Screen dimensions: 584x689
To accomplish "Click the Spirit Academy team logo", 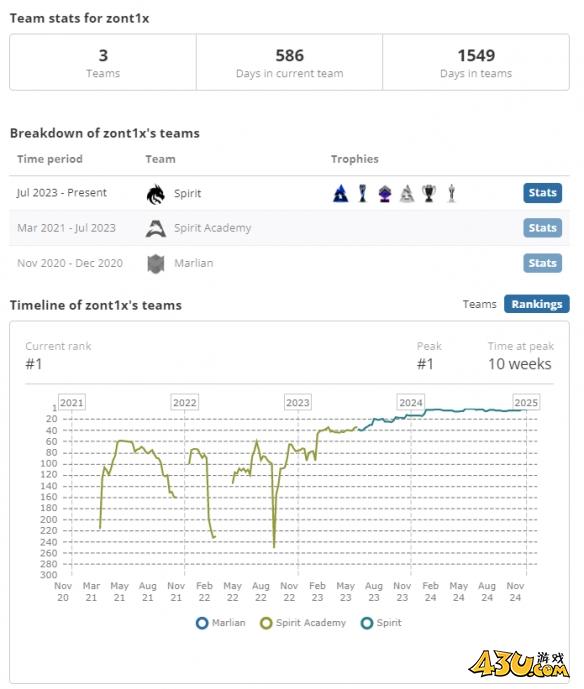I will pyautogui.click(x=156, y=228).
